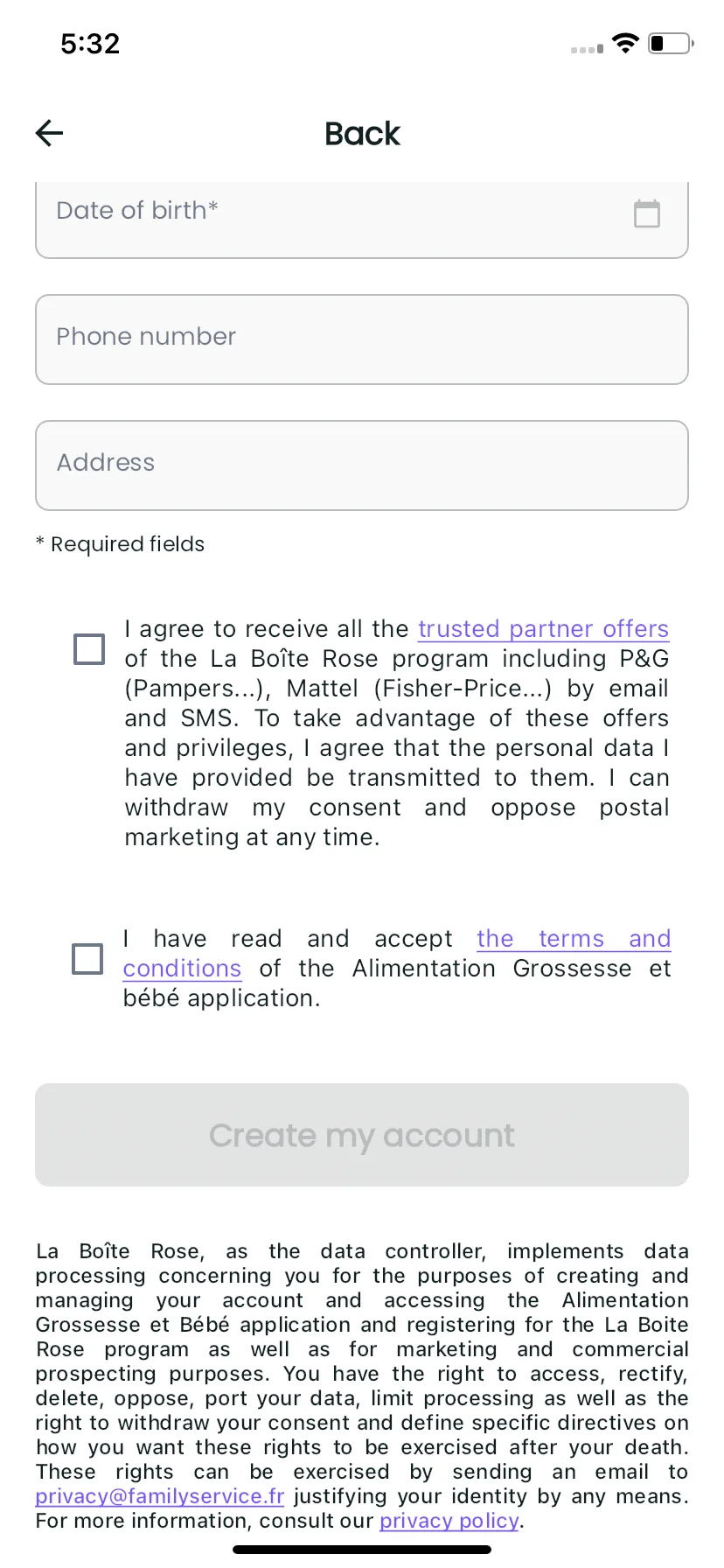Check the trusted partner offers consent box
Screen dimensions: 724x1568
89,649
